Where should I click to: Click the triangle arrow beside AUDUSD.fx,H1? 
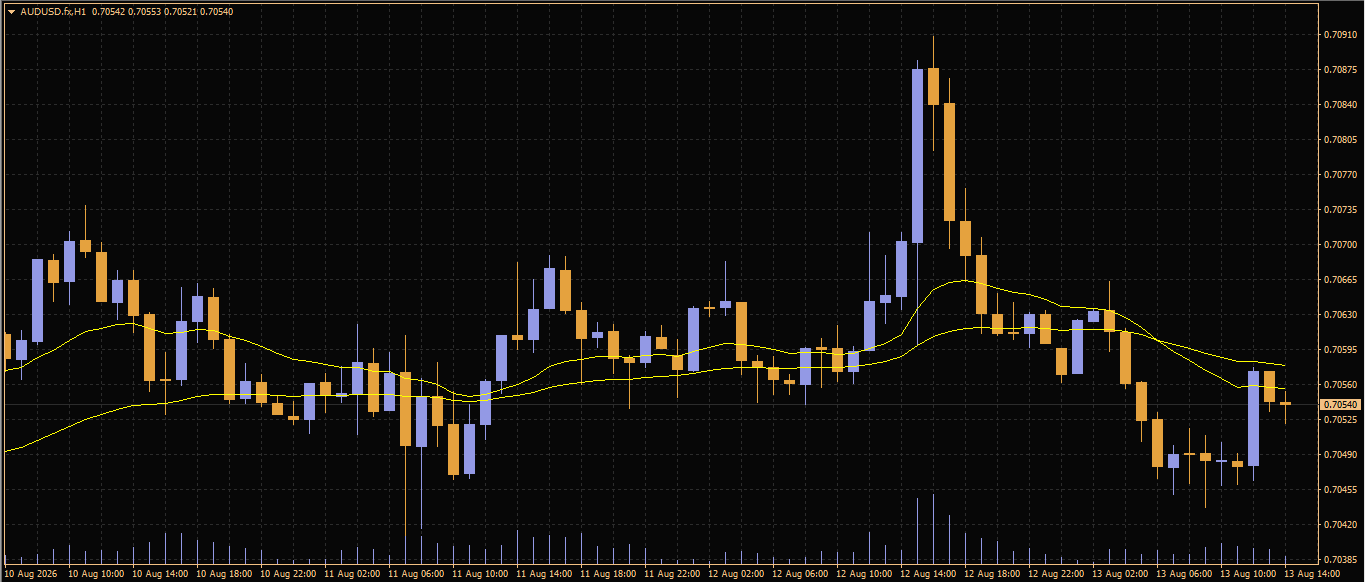(11, 11)
